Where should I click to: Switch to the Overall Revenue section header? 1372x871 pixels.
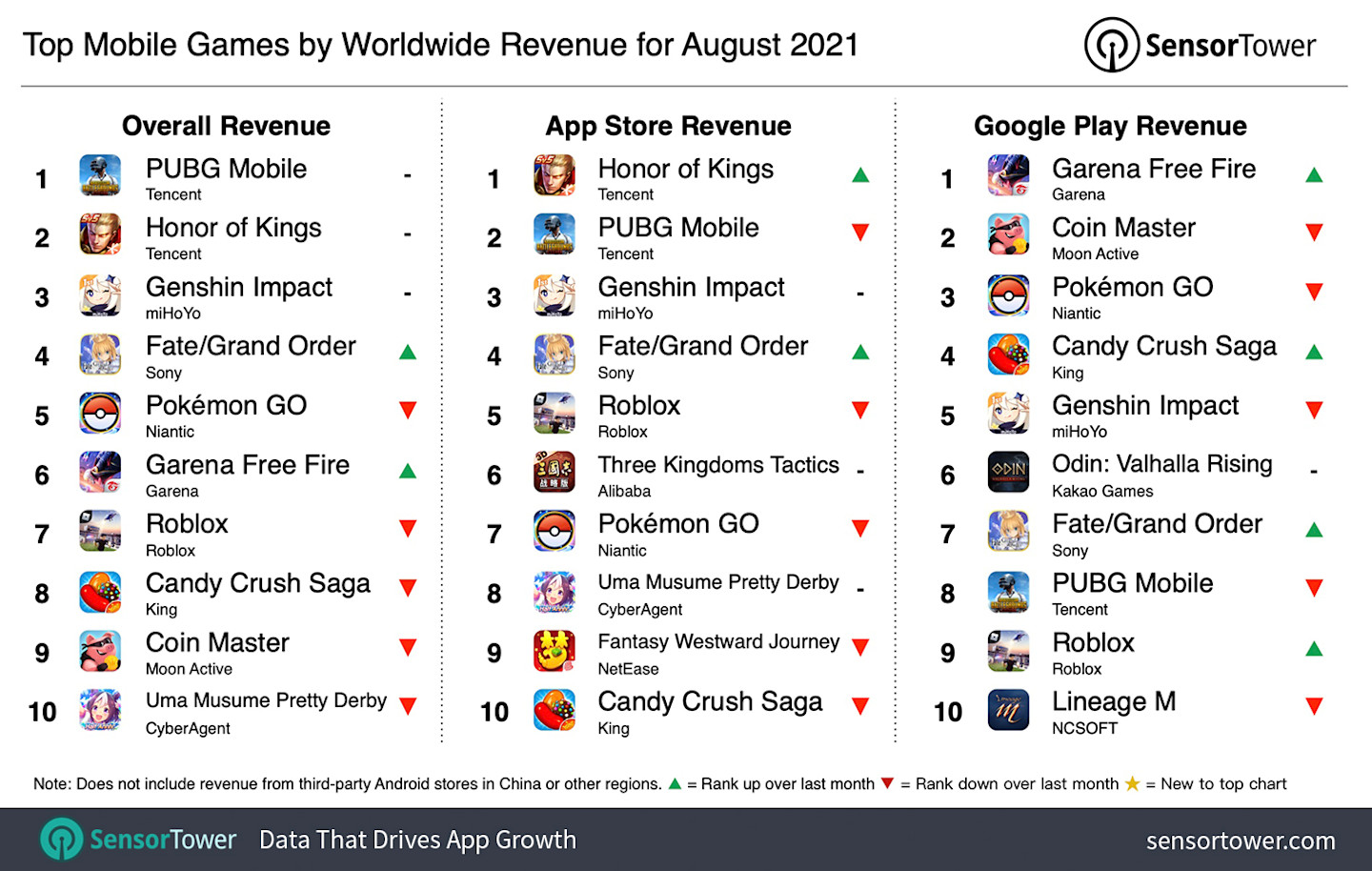(x=226, y=125)
